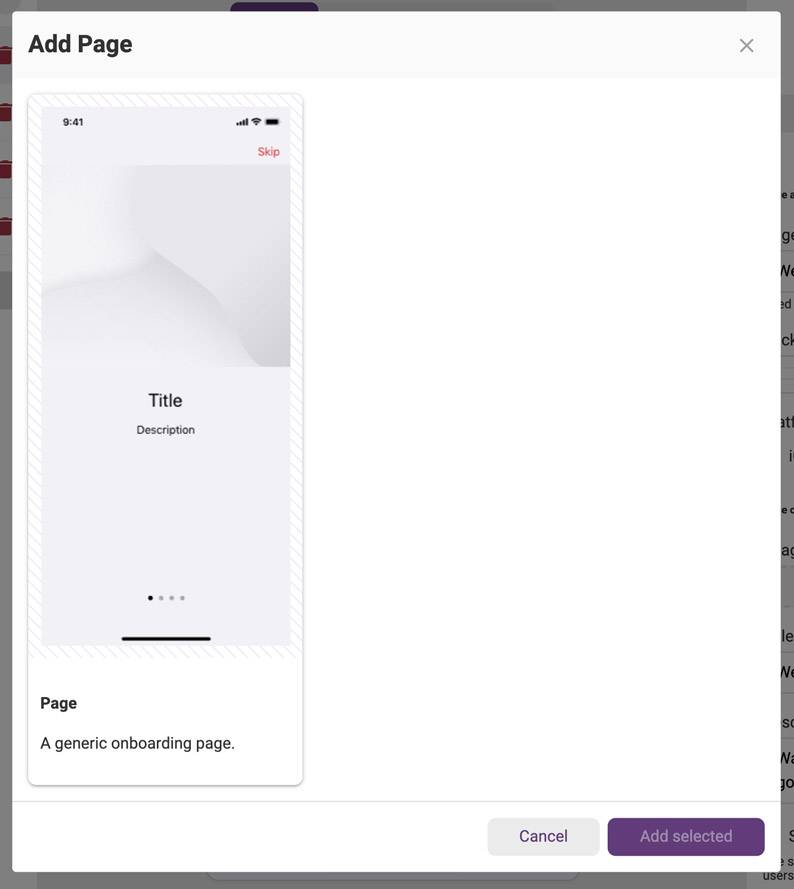Click the cellular signal bars icon
This screenshot has height=889, width=794.
[x=242, y=122]
